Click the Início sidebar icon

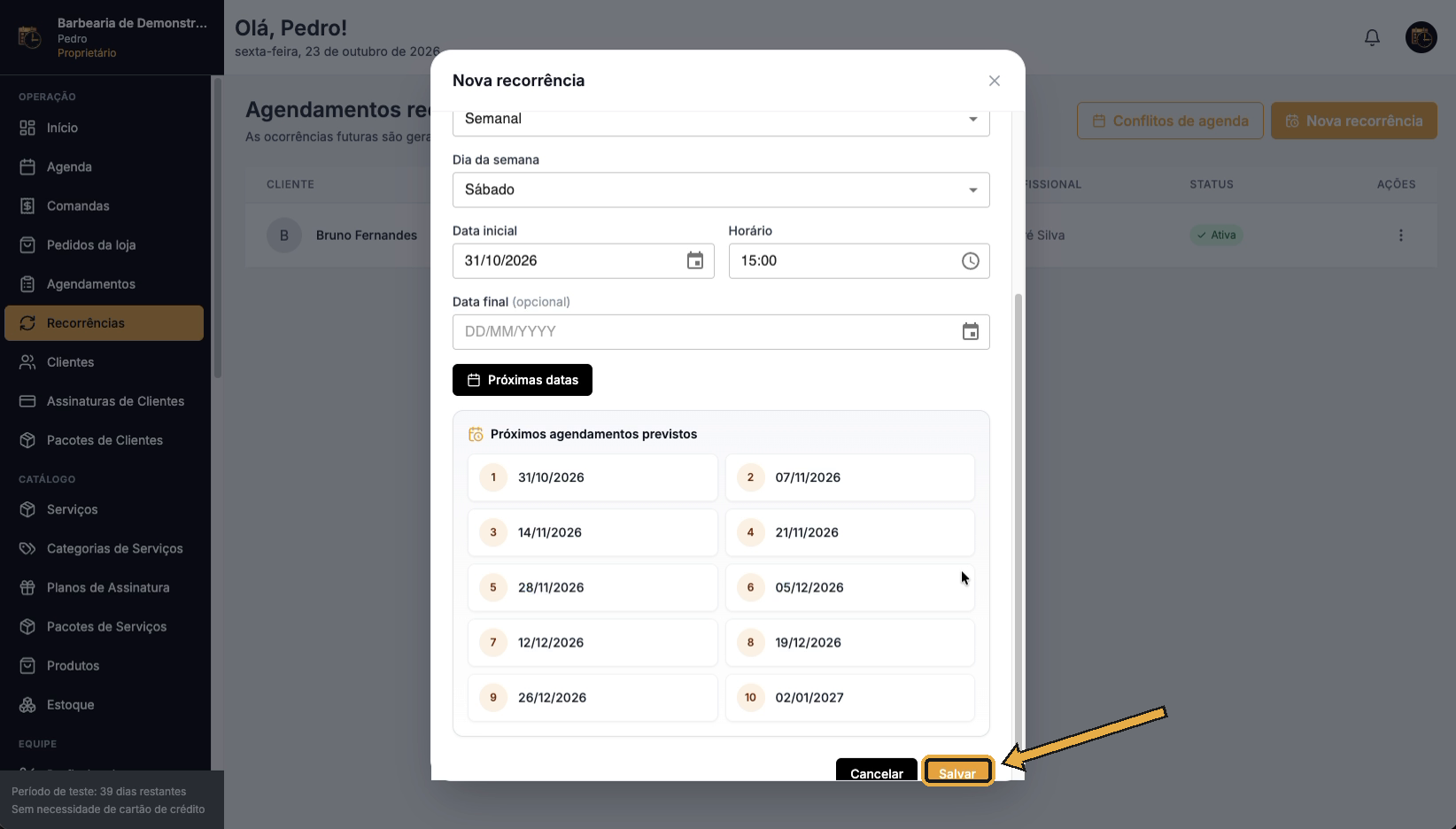point(27,128)
